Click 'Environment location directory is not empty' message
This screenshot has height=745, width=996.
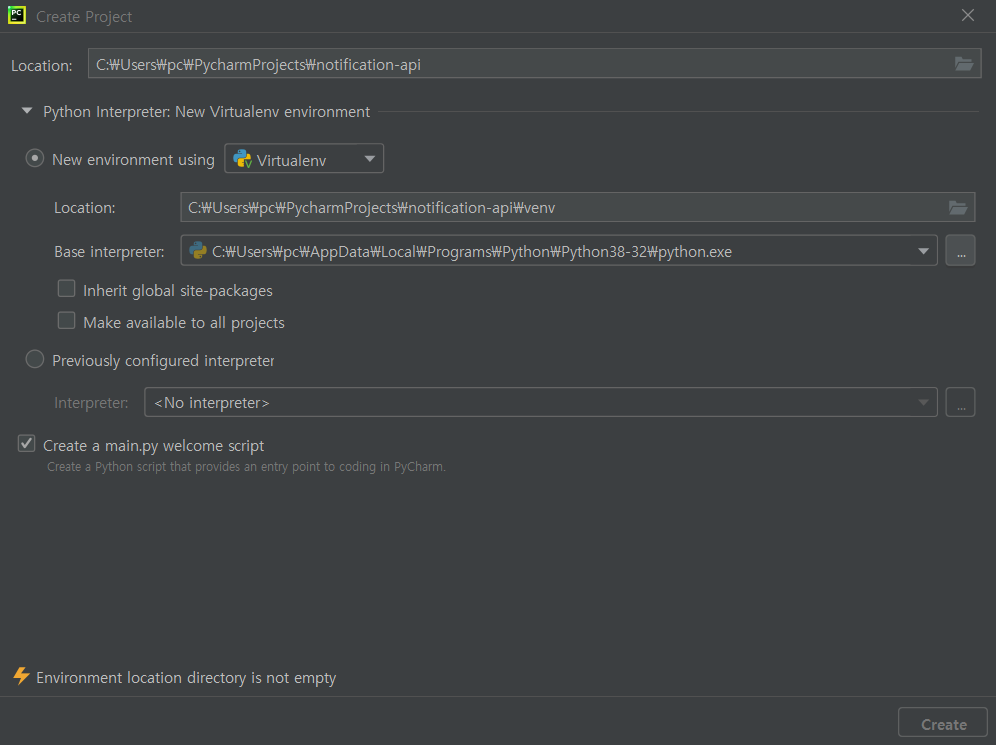click(186, 678)
